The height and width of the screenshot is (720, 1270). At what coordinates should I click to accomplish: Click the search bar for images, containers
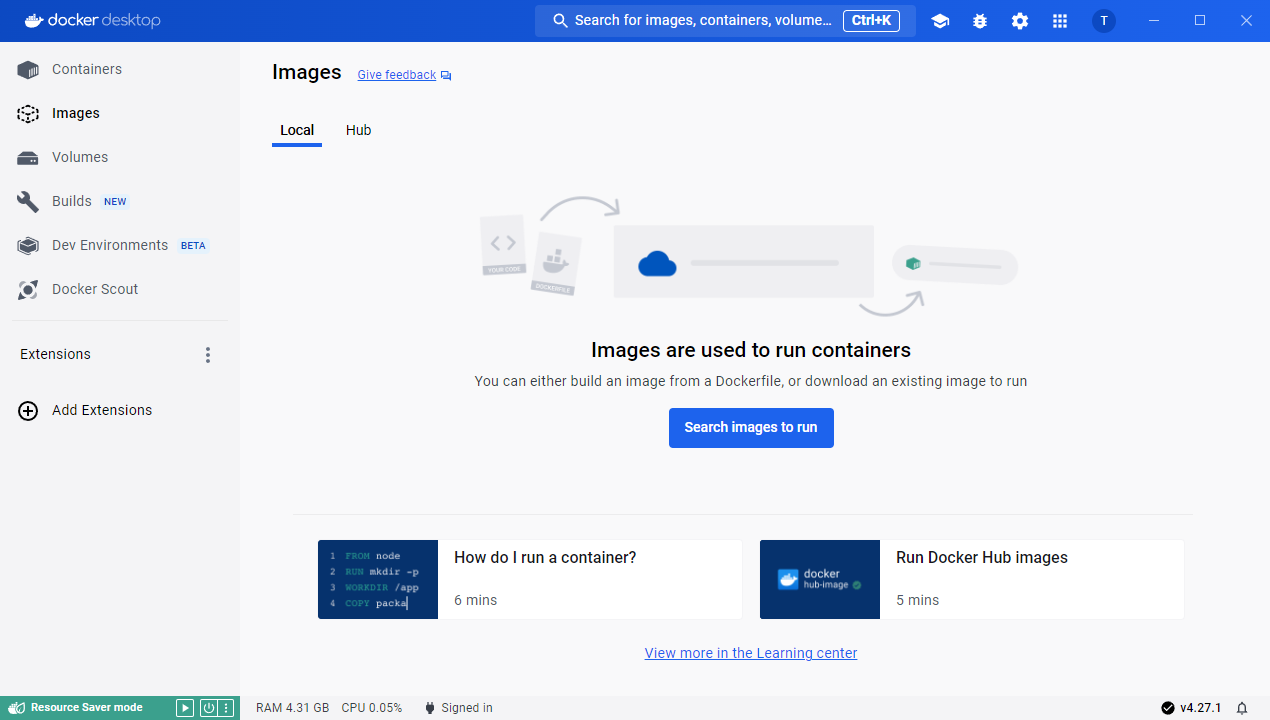(725, 21)
